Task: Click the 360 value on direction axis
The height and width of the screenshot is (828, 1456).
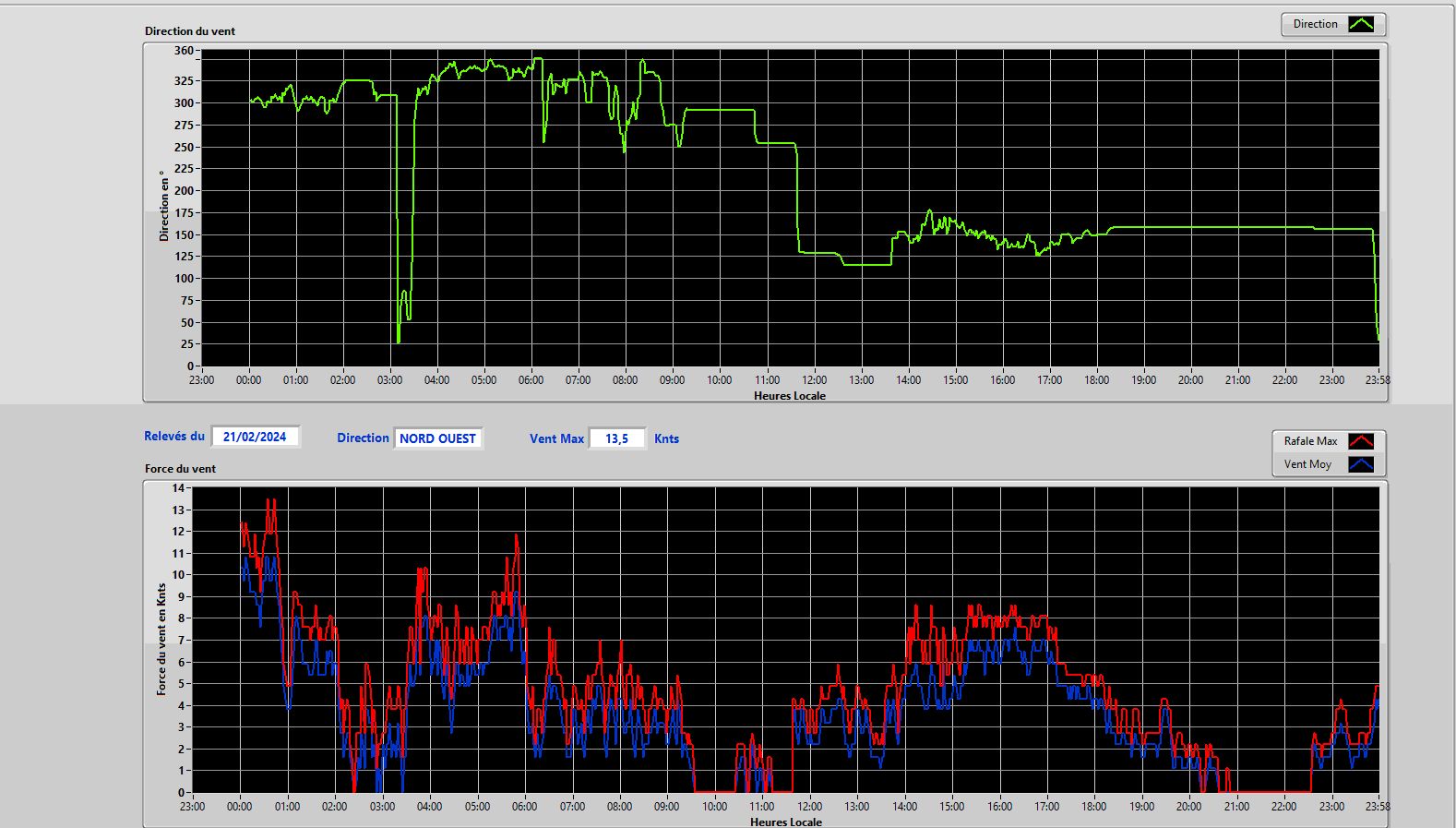Action: click(184, 51)
